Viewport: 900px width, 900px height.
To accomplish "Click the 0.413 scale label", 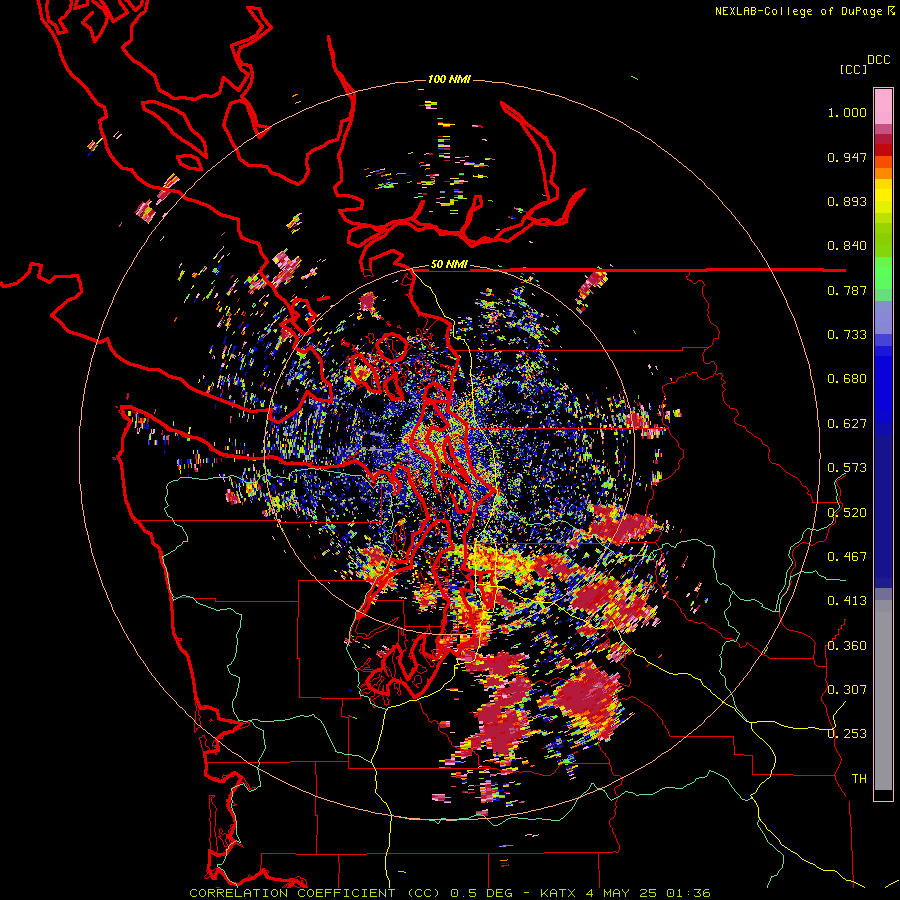I will (847, 601).
